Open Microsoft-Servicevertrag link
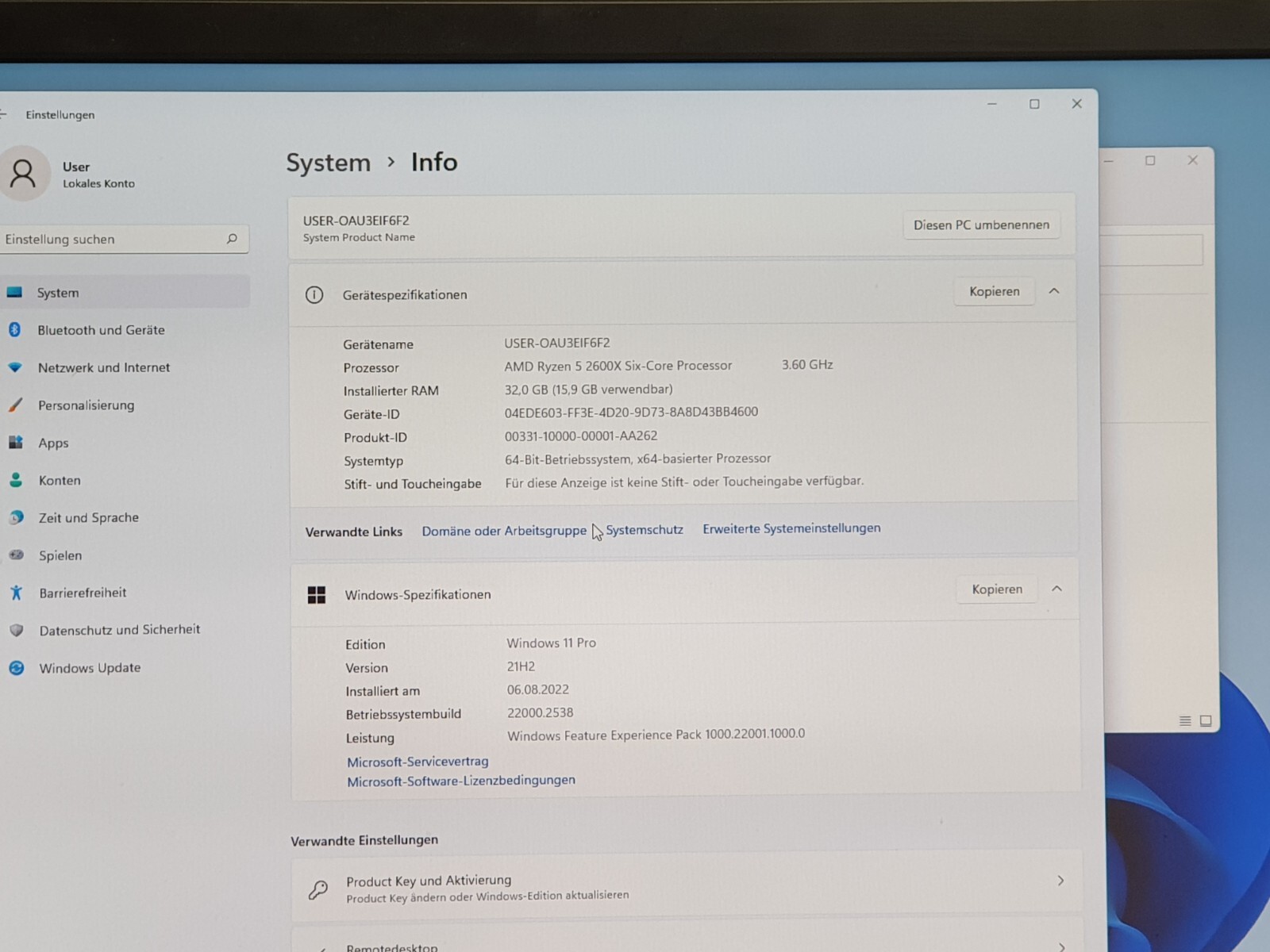 pyautogui.click(x=418, y=762)
